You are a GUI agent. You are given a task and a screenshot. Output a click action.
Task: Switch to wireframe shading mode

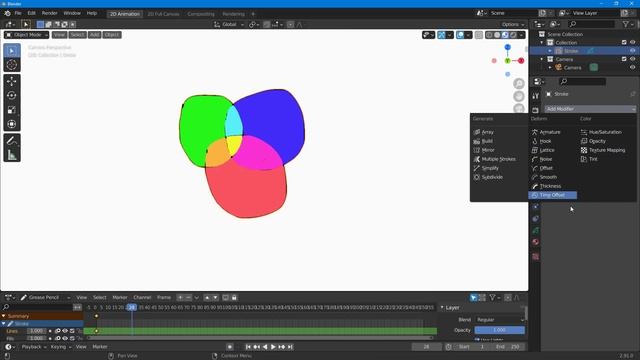[x=489, y=35]
